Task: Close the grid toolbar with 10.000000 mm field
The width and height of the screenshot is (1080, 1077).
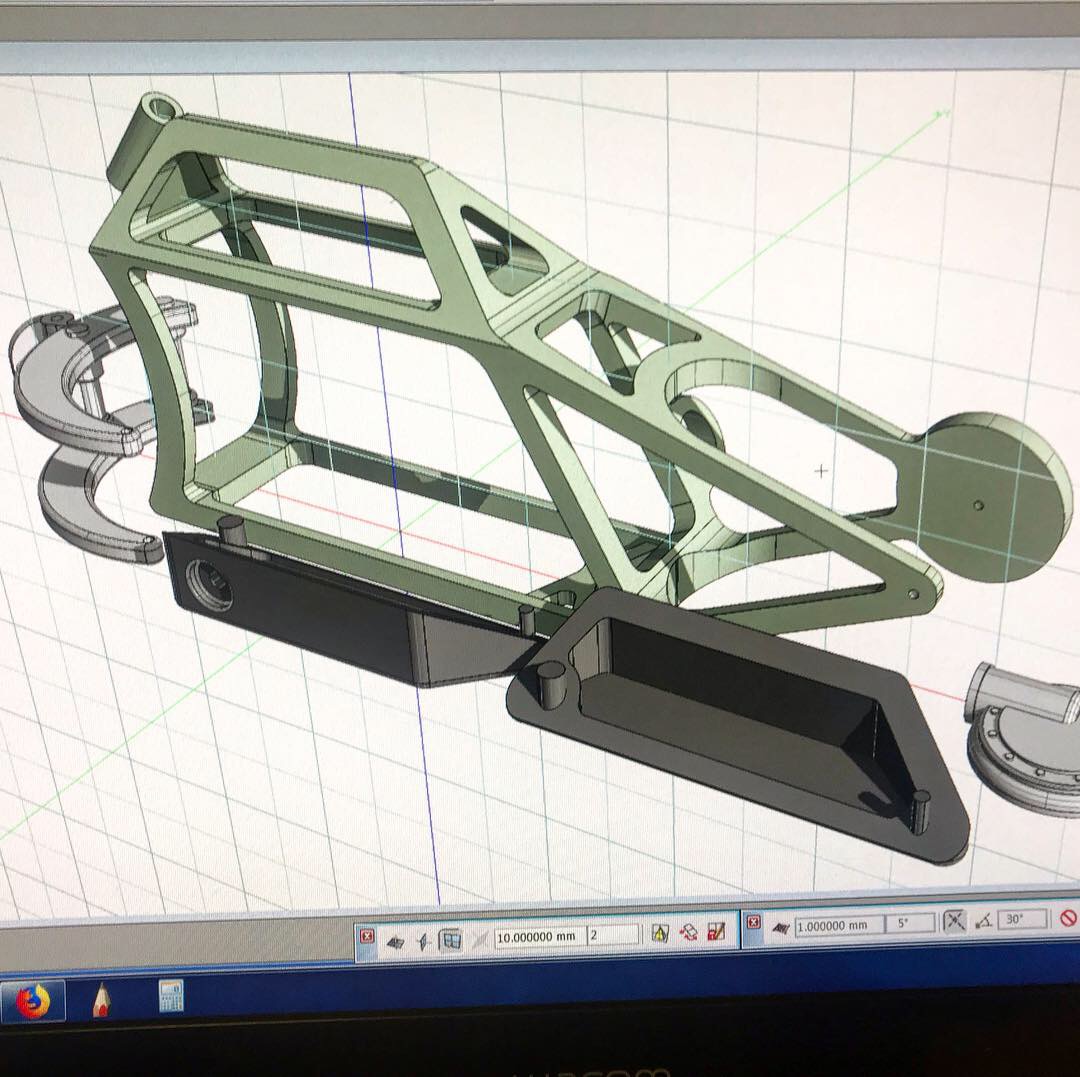Action: tap(367, 936)
